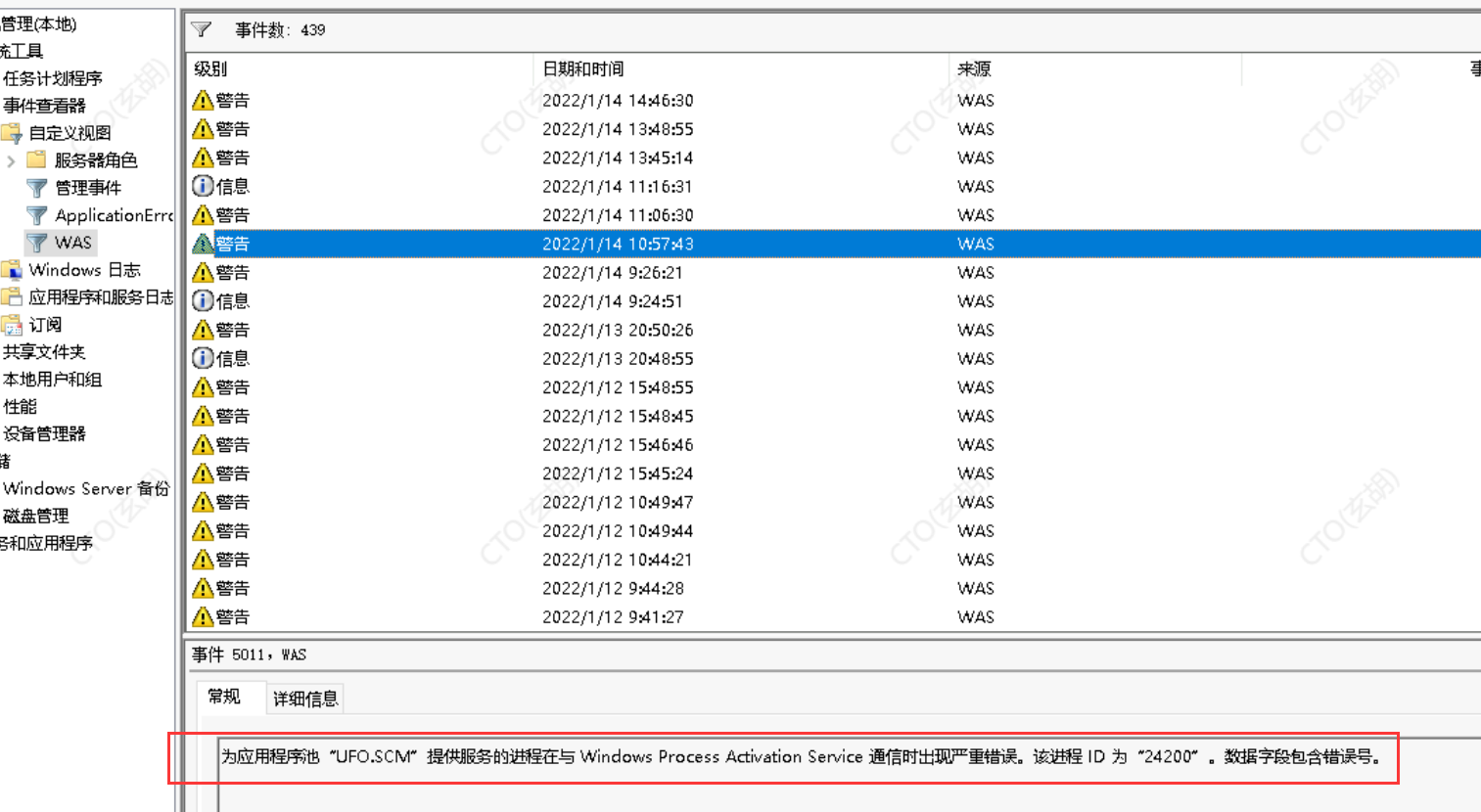Click the 服务器角色 folder icon
1481x812 pixels.
point(37,159)
